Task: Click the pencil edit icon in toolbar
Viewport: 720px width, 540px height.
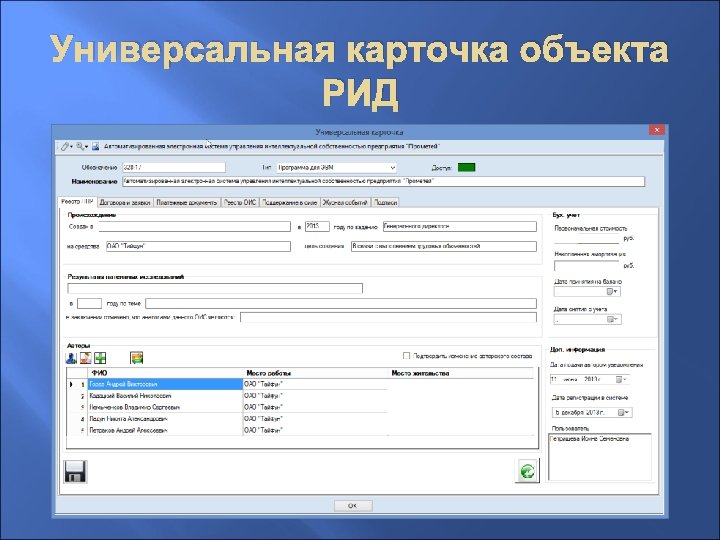Action: pos(65,146)
